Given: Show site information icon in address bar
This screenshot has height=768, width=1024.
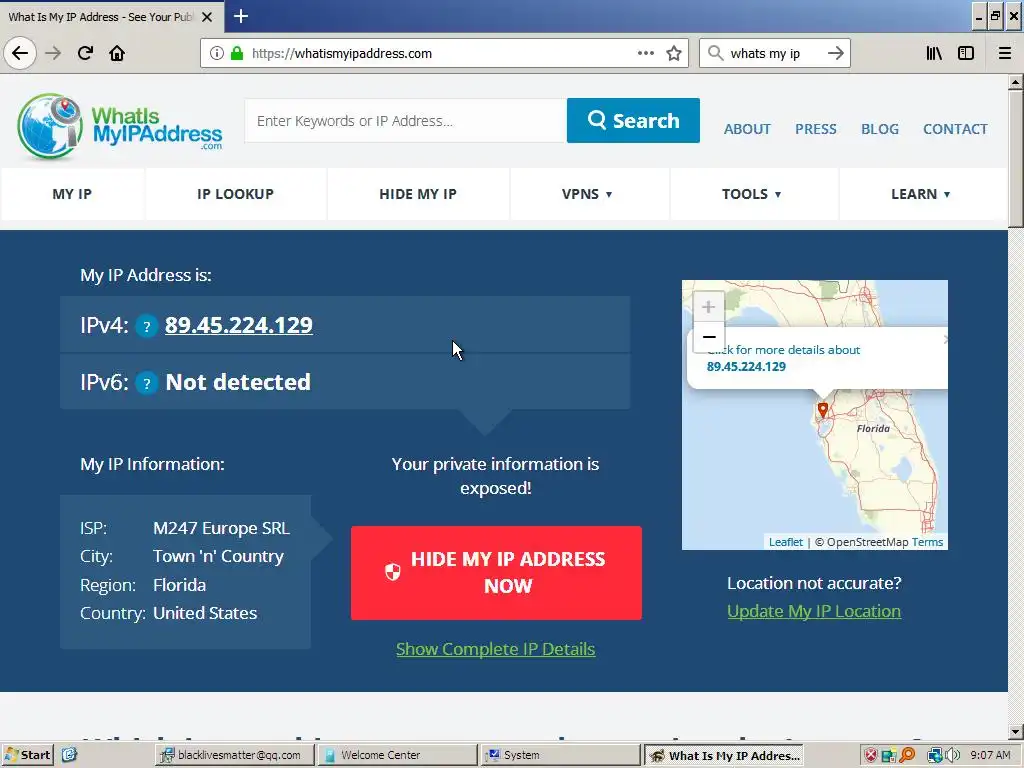Looking at the screenshot, I should (217, 53).
